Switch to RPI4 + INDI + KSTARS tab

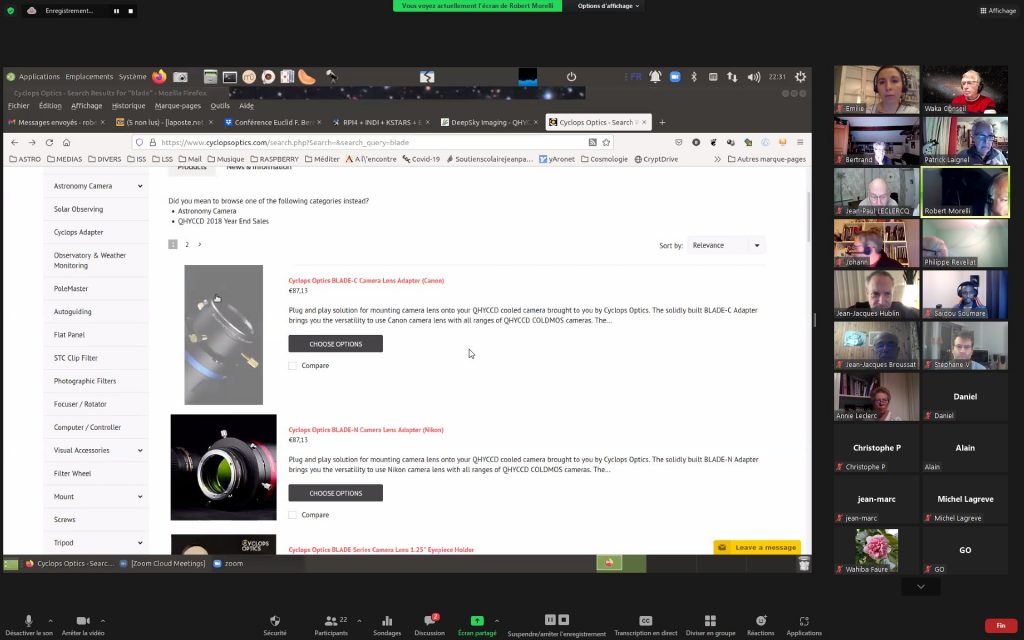(x=381, y=122)
